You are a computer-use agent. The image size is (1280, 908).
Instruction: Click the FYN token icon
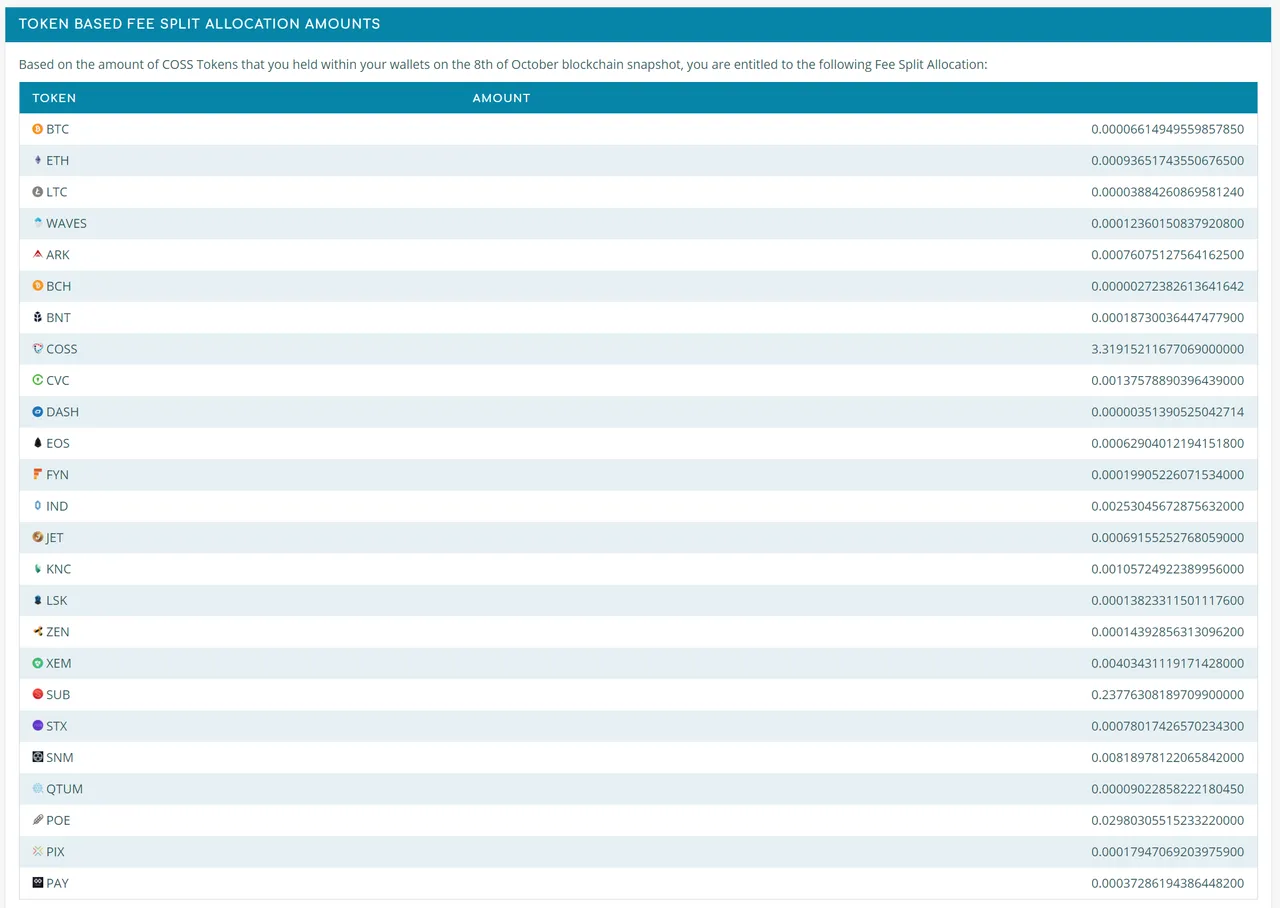(x=38, y=474)
